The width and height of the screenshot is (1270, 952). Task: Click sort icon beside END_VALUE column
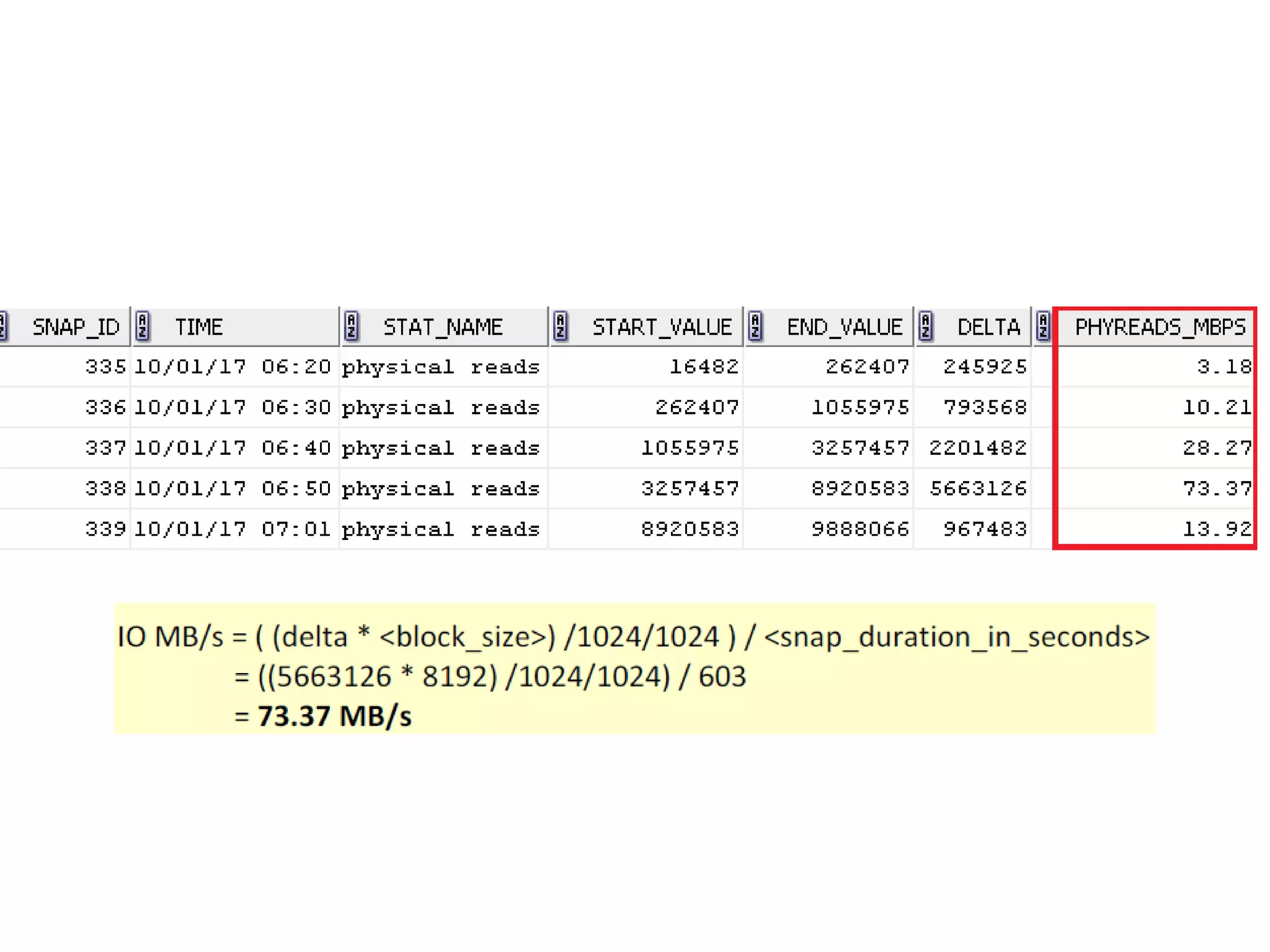(755, 326)
